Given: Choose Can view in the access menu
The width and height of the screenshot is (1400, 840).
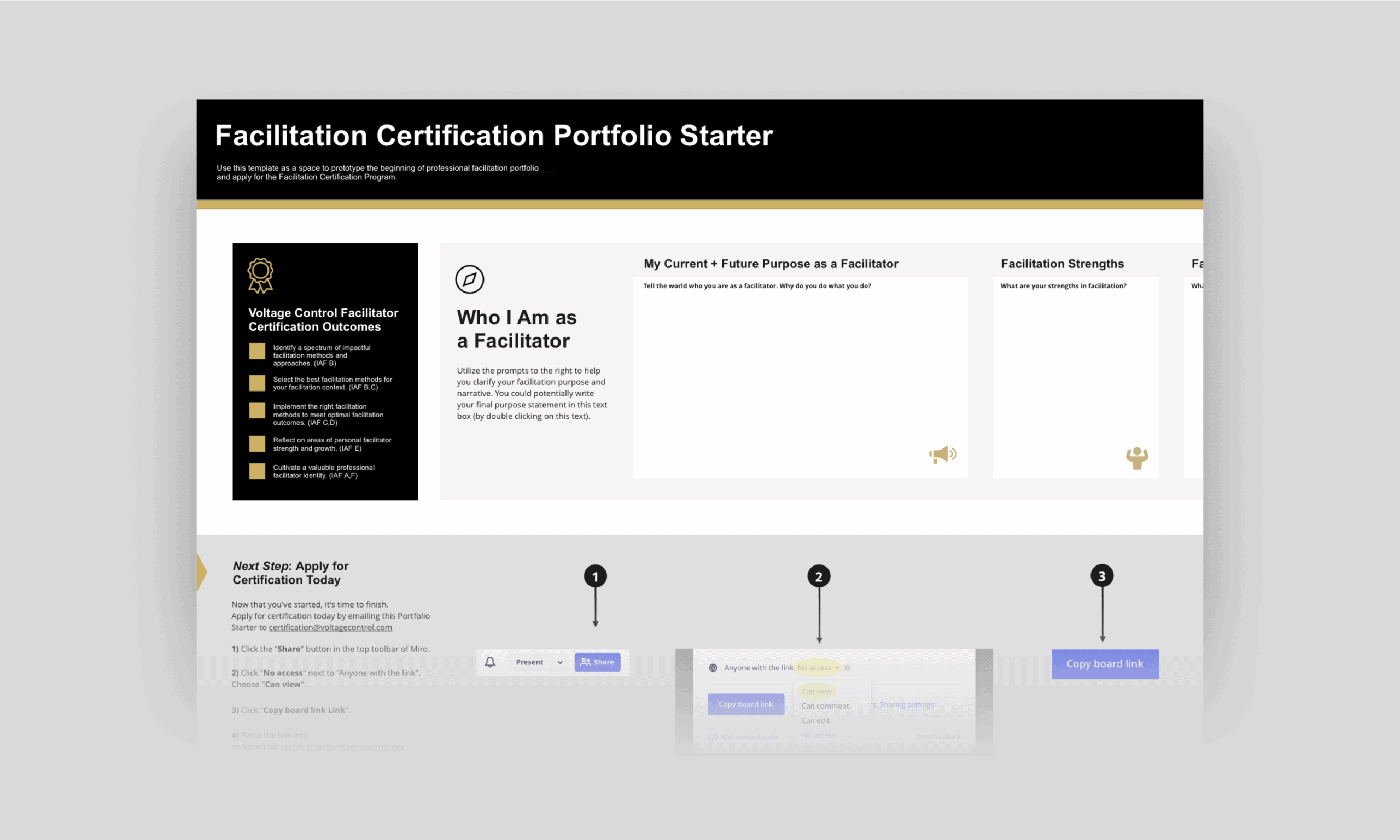Looking at the screenshot, I should [x=816, y=691].
